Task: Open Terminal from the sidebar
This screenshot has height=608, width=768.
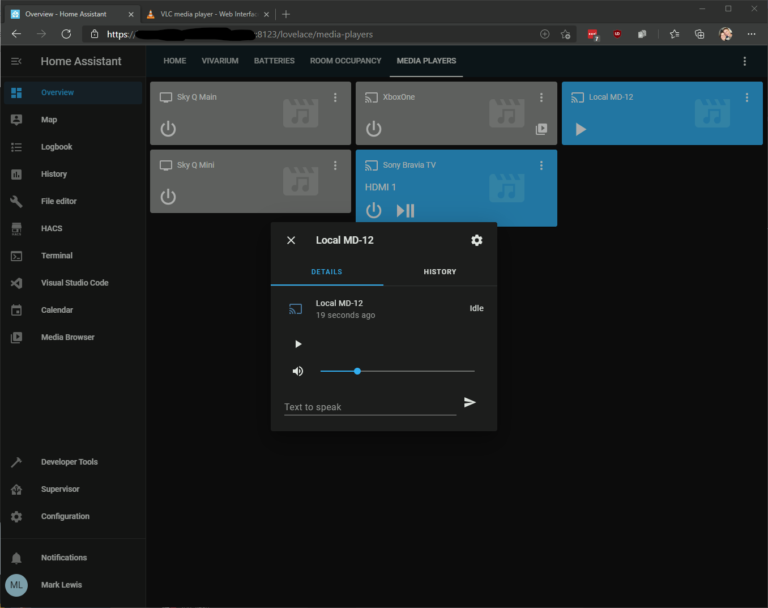Action: click(56, 255)
